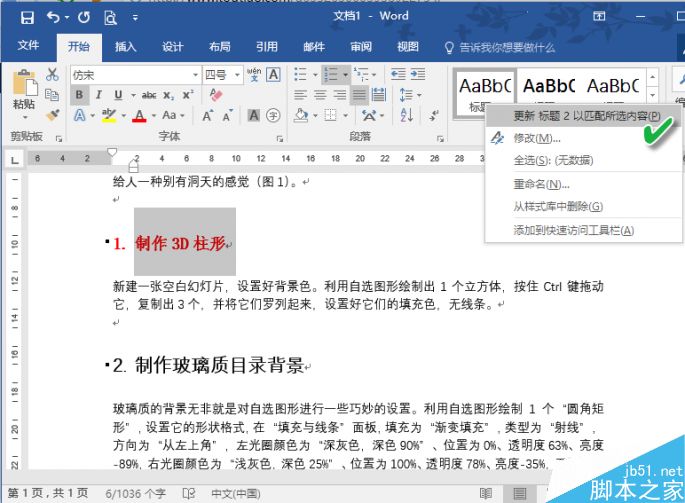Decrease paragraph indent
The image size is (685, 503).
(x=398, y=74)
